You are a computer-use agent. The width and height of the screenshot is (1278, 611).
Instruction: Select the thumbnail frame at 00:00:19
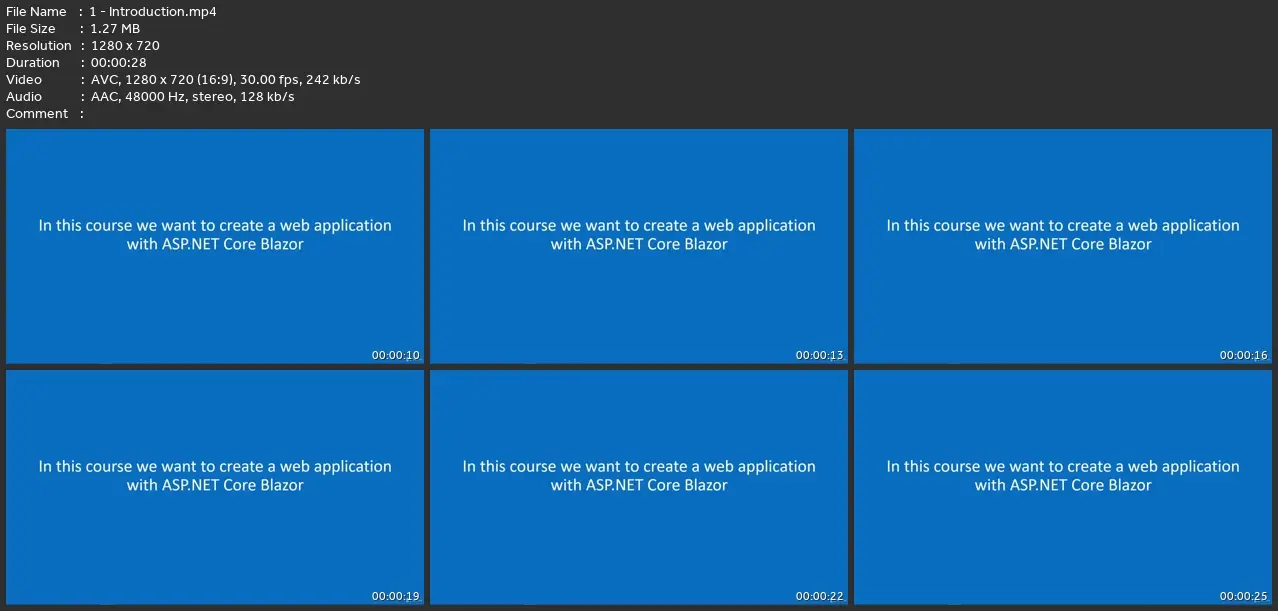pos(215,487)
